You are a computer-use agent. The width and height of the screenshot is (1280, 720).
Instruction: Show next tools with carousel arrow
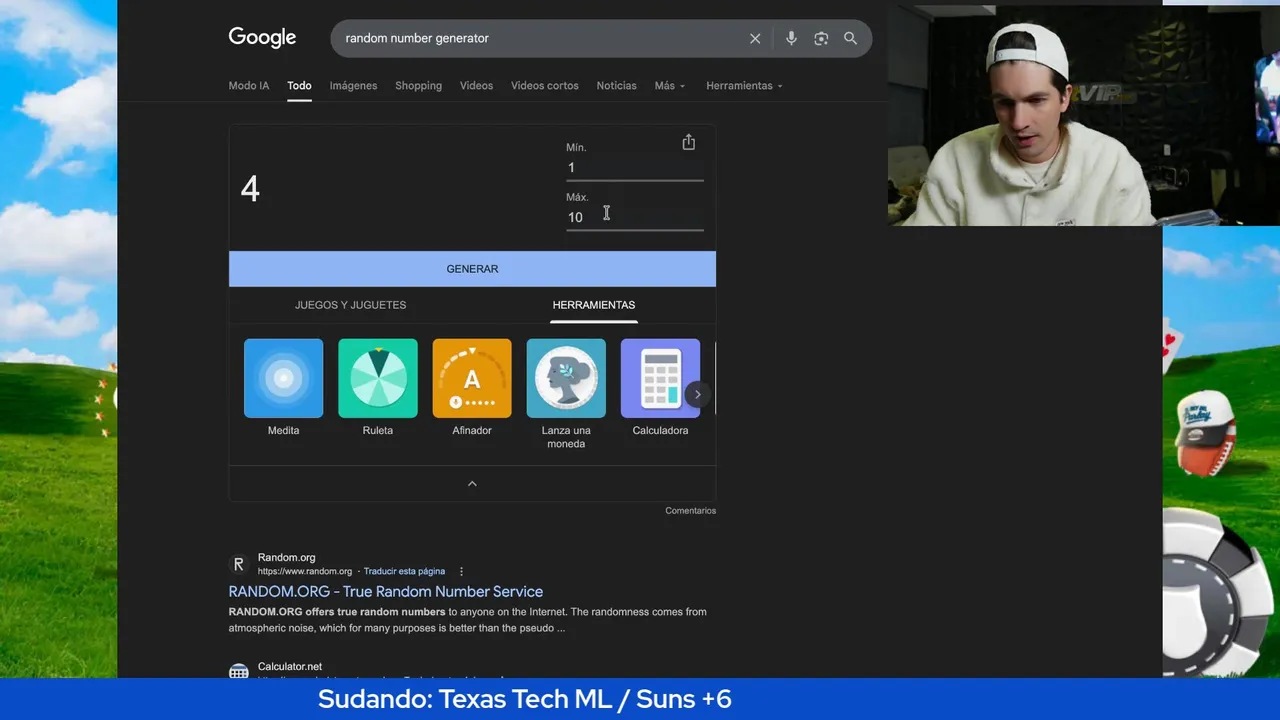[697, 394]
